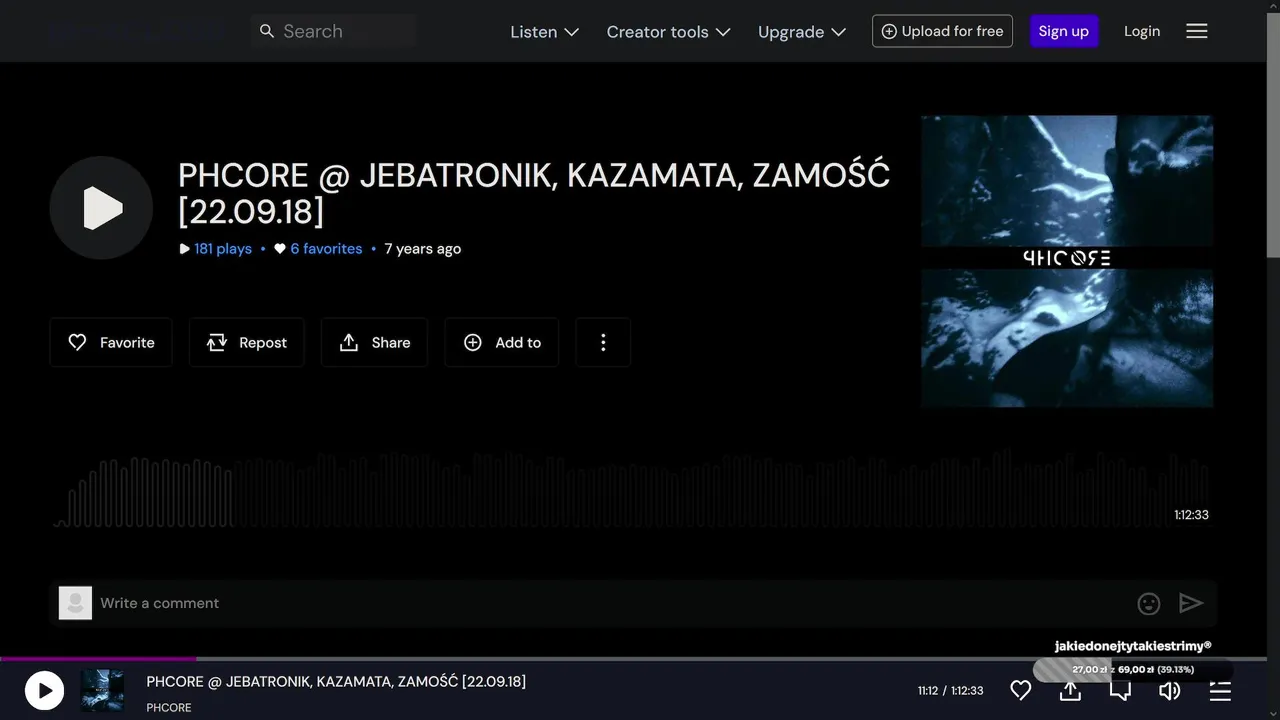Click the Login link
1280x720 pixels.
1142,31
